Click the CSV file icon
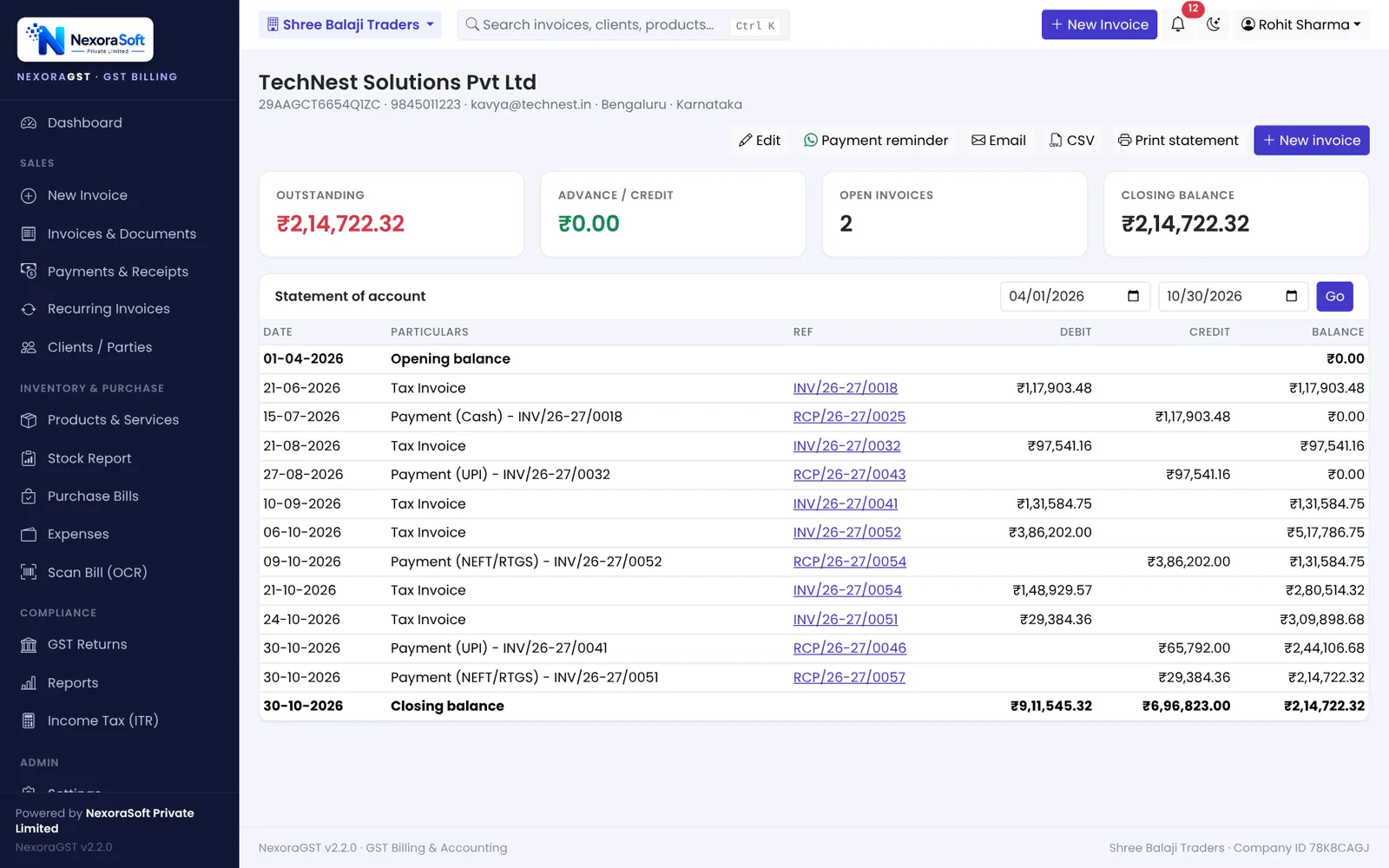The width and height of the screenshot is (1389, 868). coord(1056,141)
